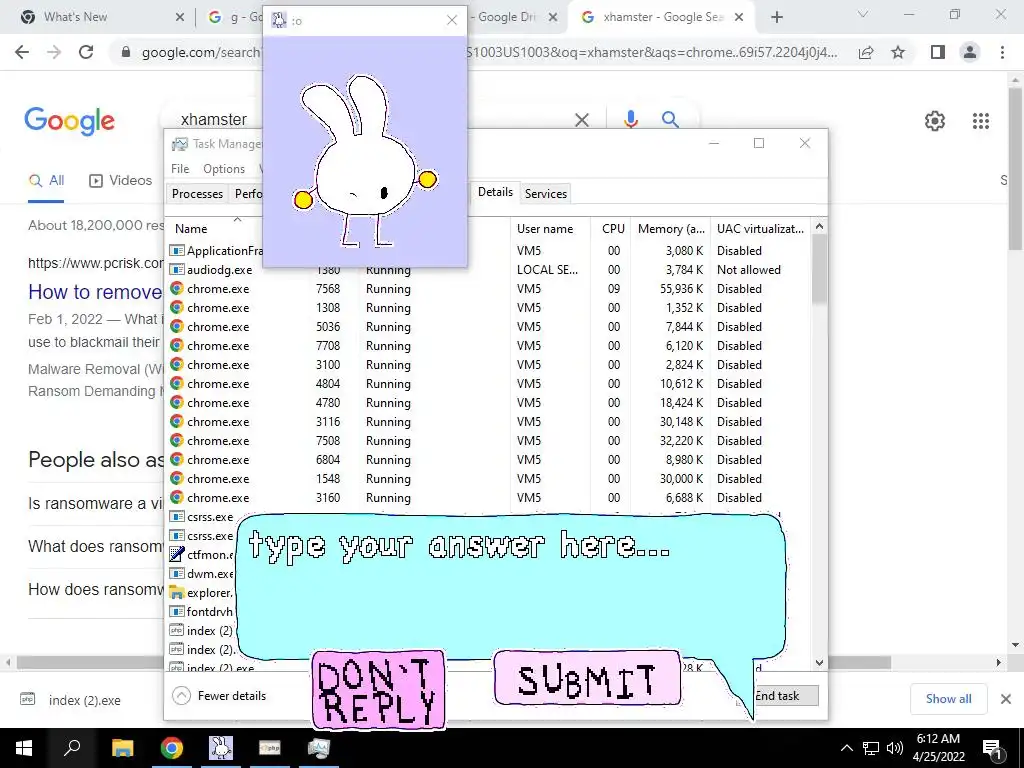This screenshot has height=768, width=1024.
Task: Open Google settings gear
Action: [x=935, y=121]
